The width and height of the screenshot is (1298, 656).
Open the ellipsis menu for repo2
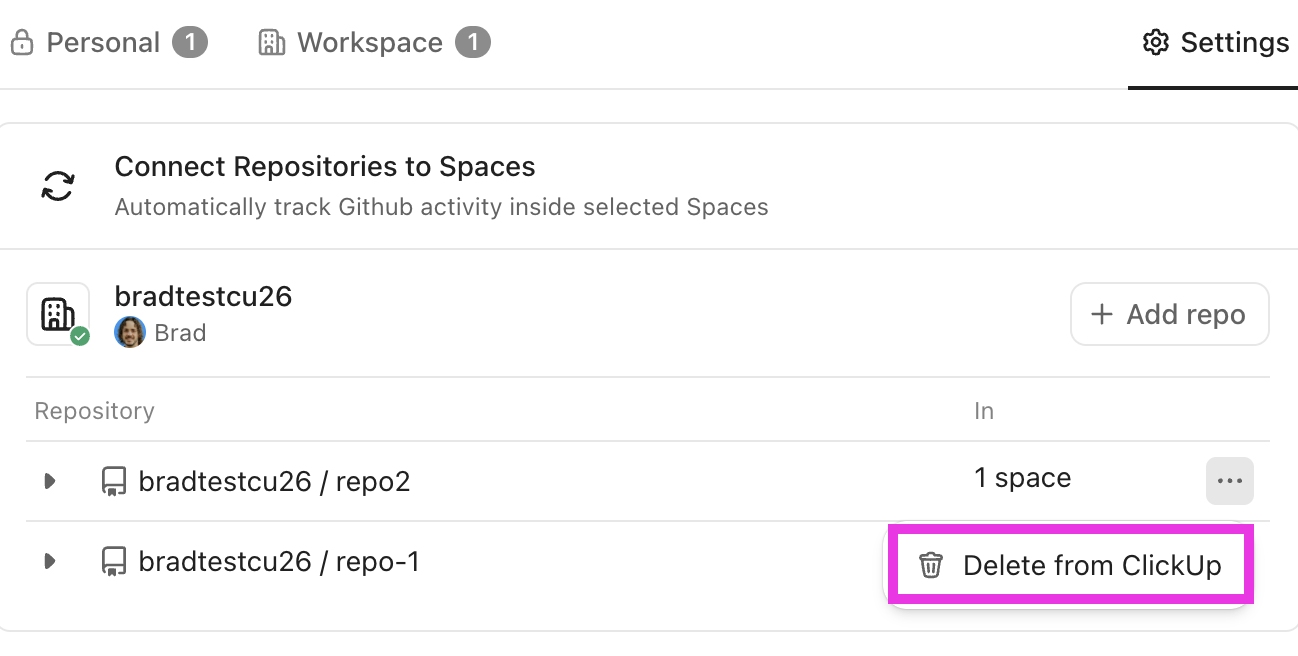1229,481
